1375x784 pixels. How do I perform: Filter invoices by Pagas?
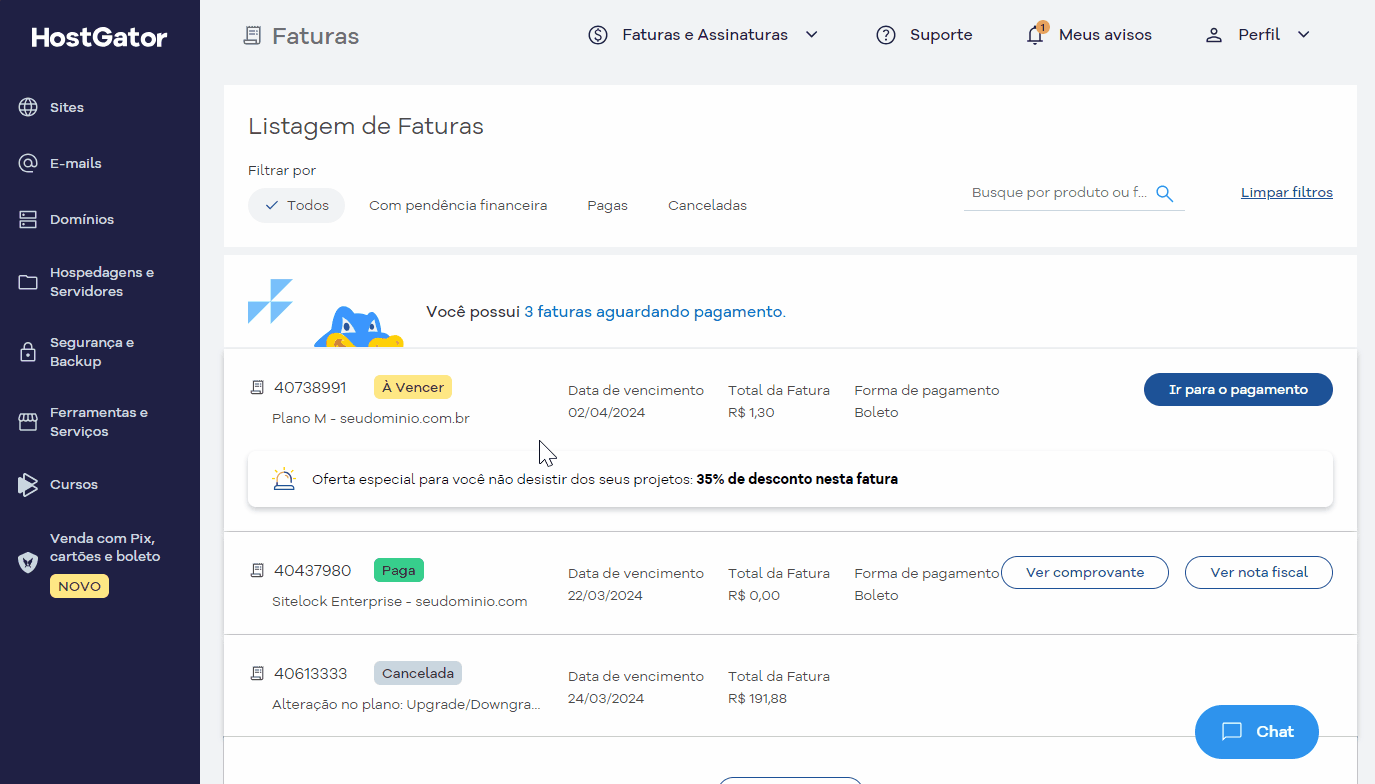tap(607, 205)
